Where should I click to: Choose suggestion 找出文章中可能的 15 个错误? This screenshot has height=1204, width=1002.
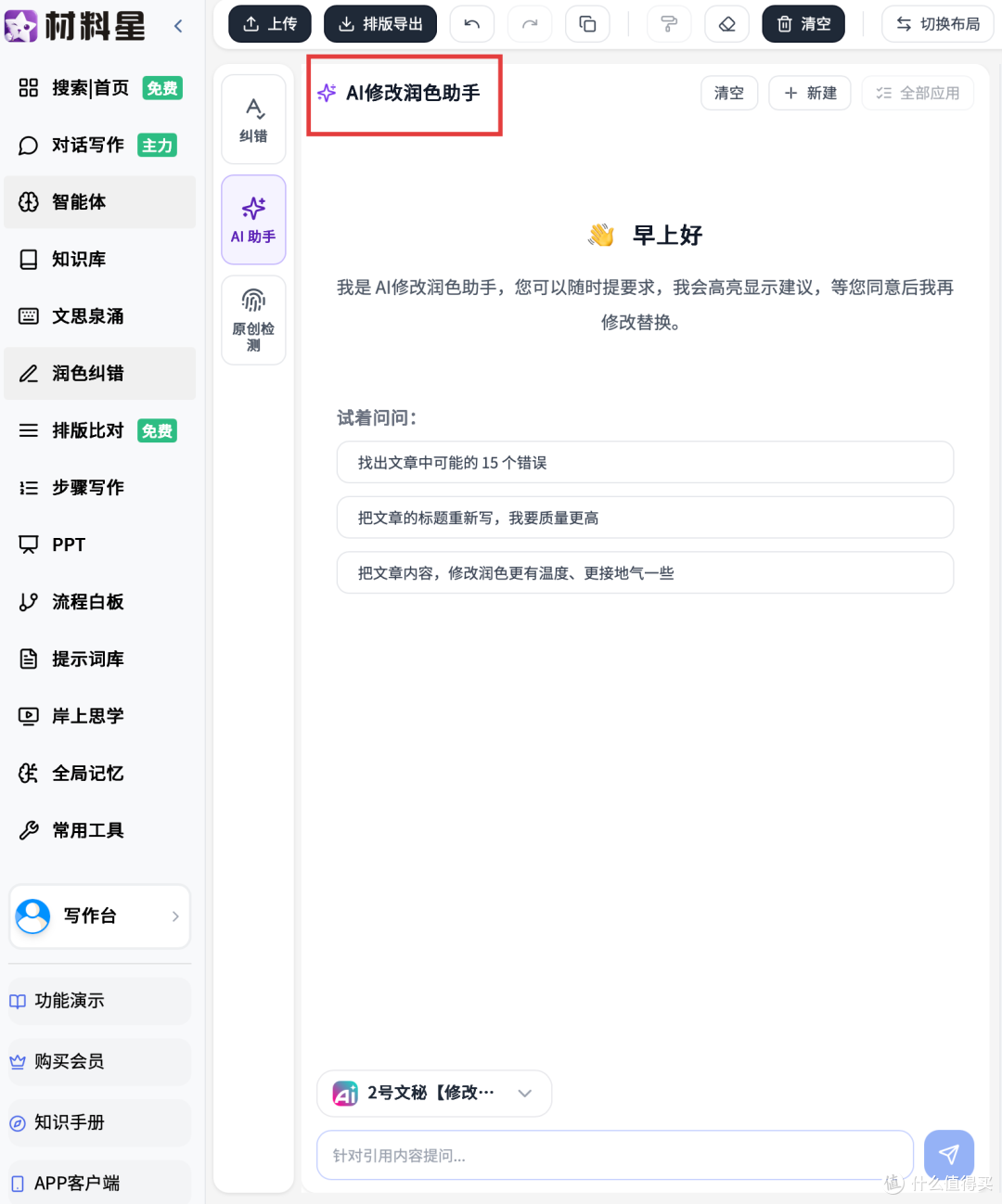(x=645, y=462)
